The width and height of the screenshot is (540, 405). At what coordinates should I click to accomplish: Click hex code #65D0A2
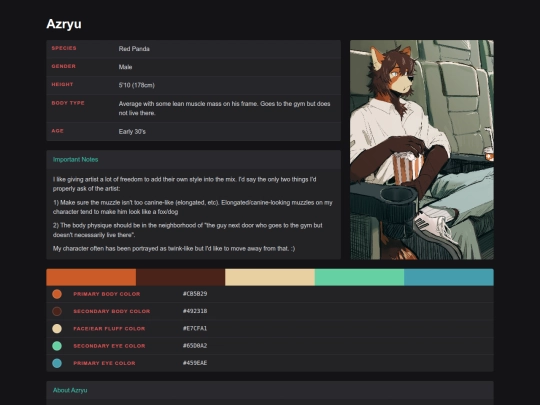pos(195,345)
